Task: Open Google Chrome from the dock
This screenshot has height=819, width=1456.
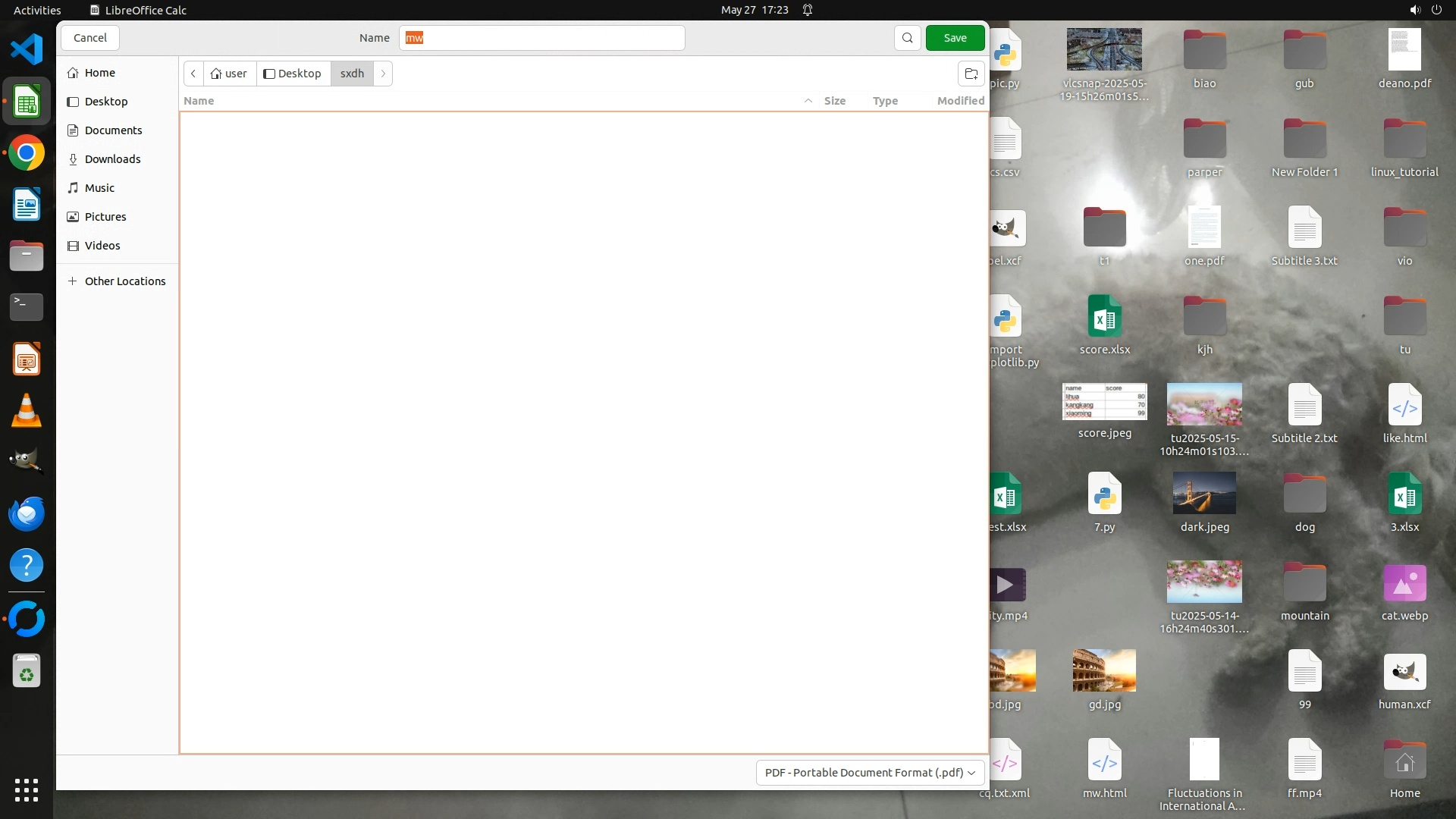Action: coord(27,153)
